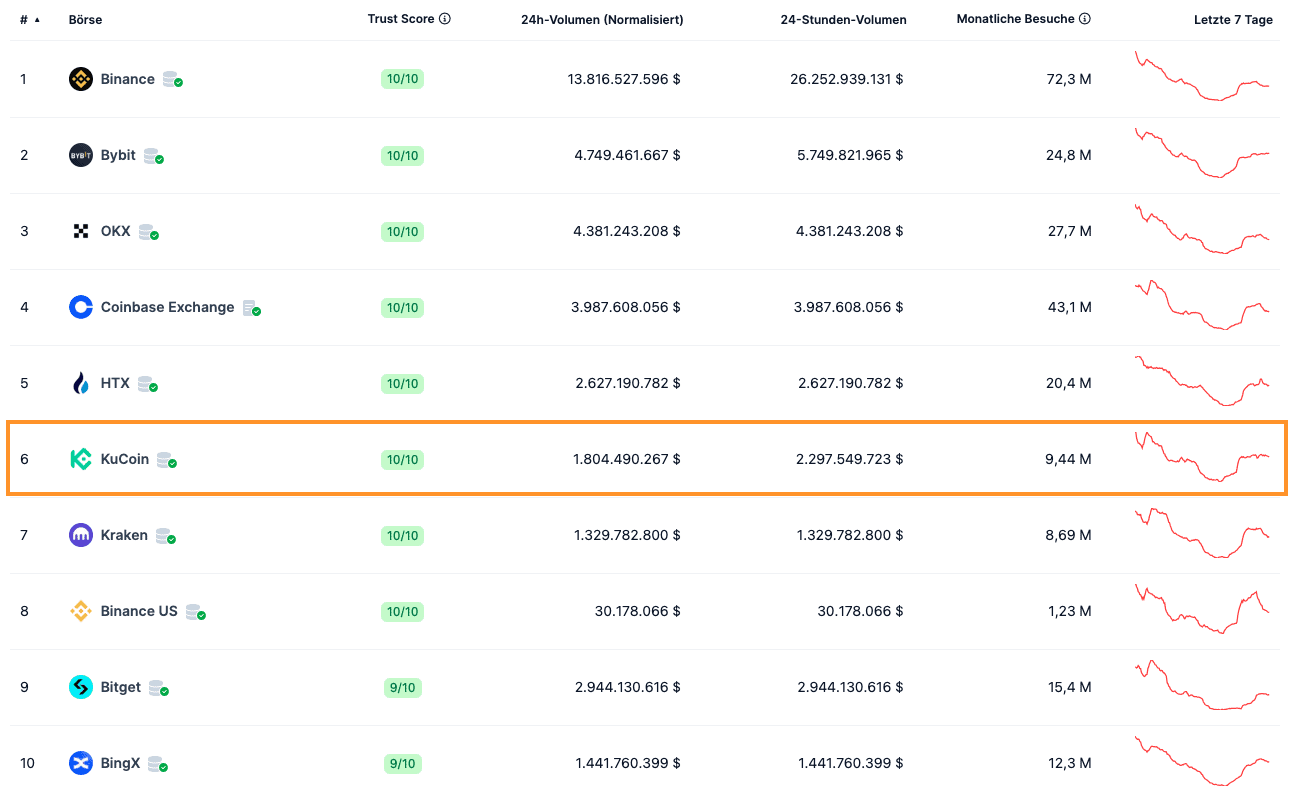Image resolution: width=1295 pixels, height=793 pixels.
Task: Click the reserves coin icon beside Bitget
Action: click(x=158, y=688)
